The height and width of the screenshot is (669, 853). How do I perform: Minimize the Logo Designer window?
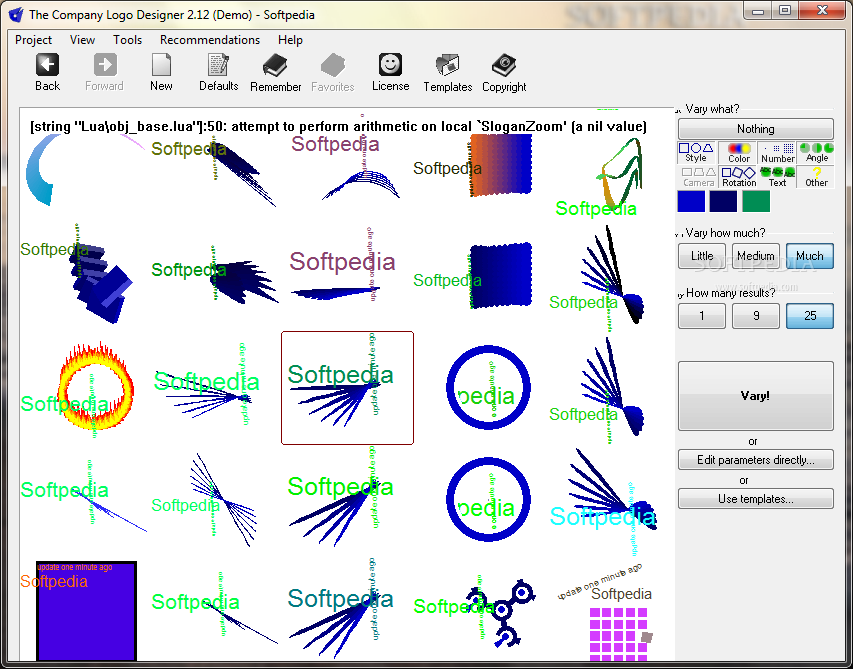[x=759, y=10]
